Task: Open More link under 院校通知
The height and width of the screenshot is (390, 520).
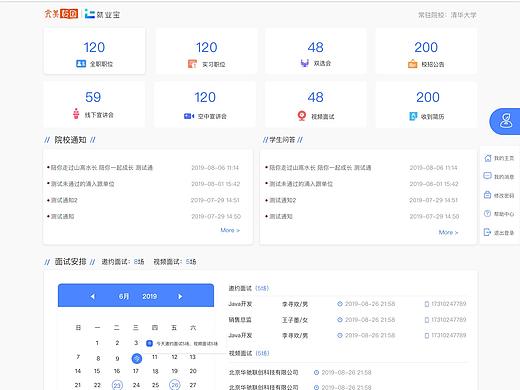Action: (x=230, y=230)
